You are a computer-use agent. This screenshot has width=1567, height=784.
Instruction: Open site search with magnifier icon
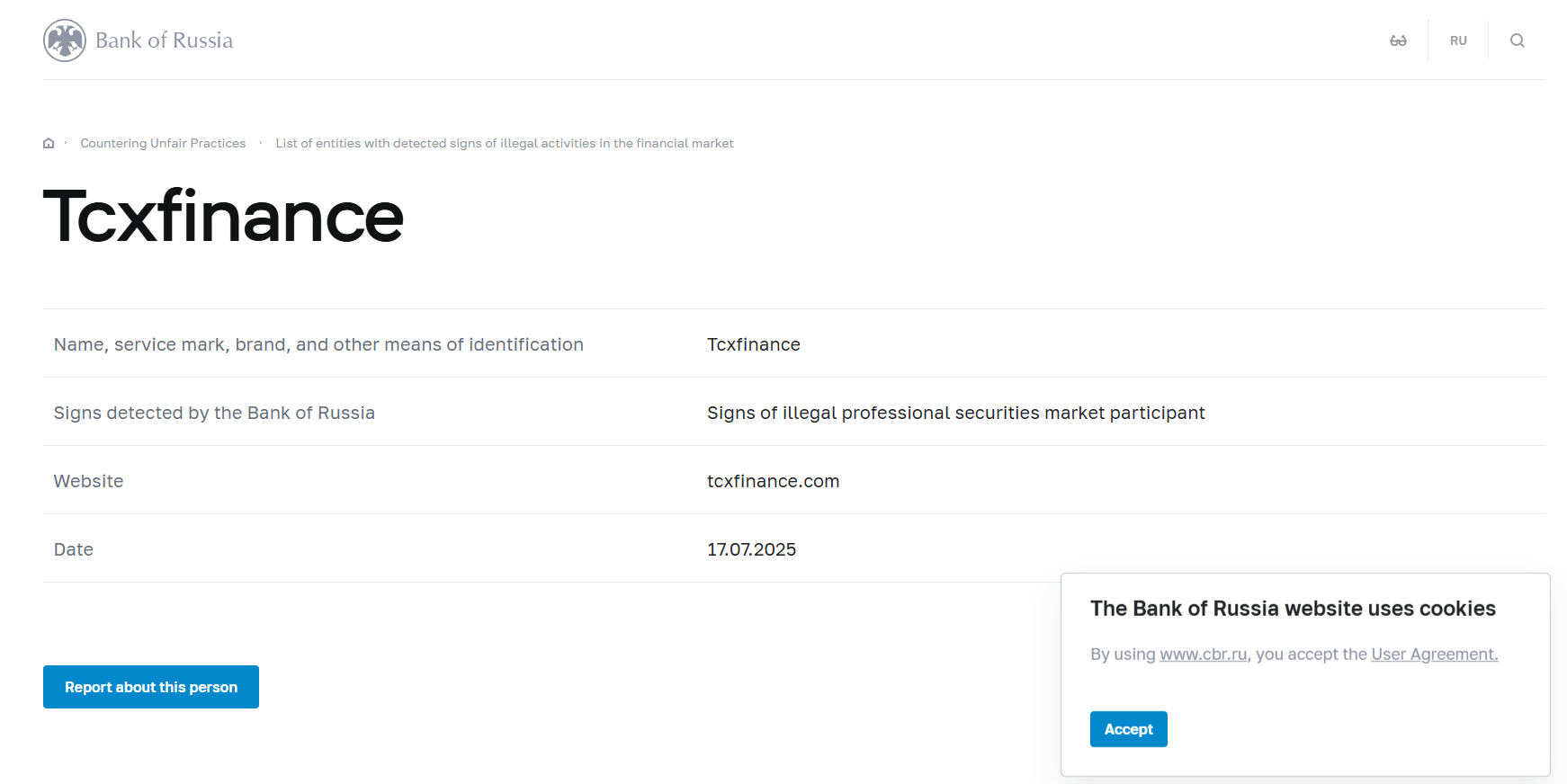(x=1517, y=40)
